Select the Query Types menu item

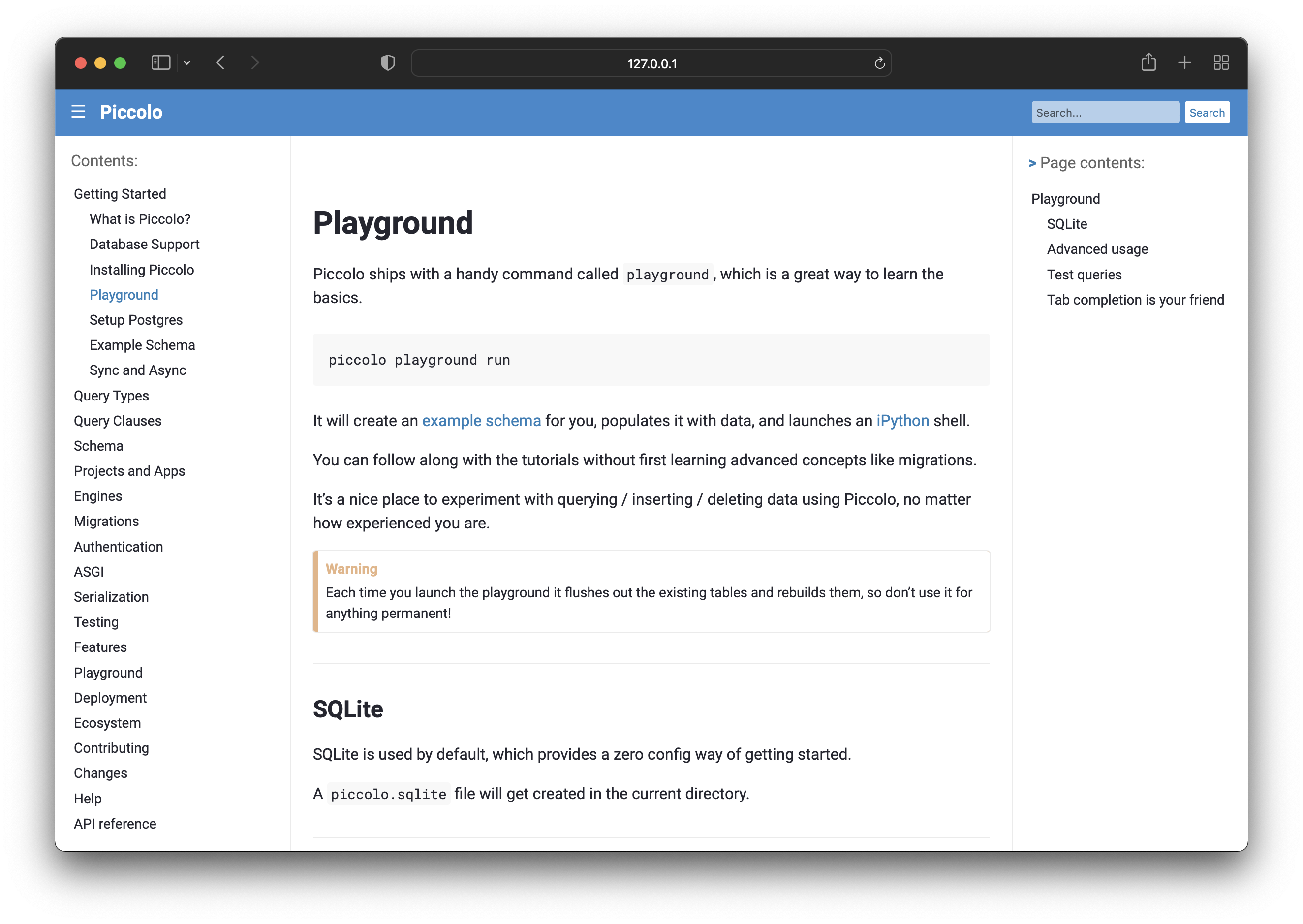coord(110,395)
